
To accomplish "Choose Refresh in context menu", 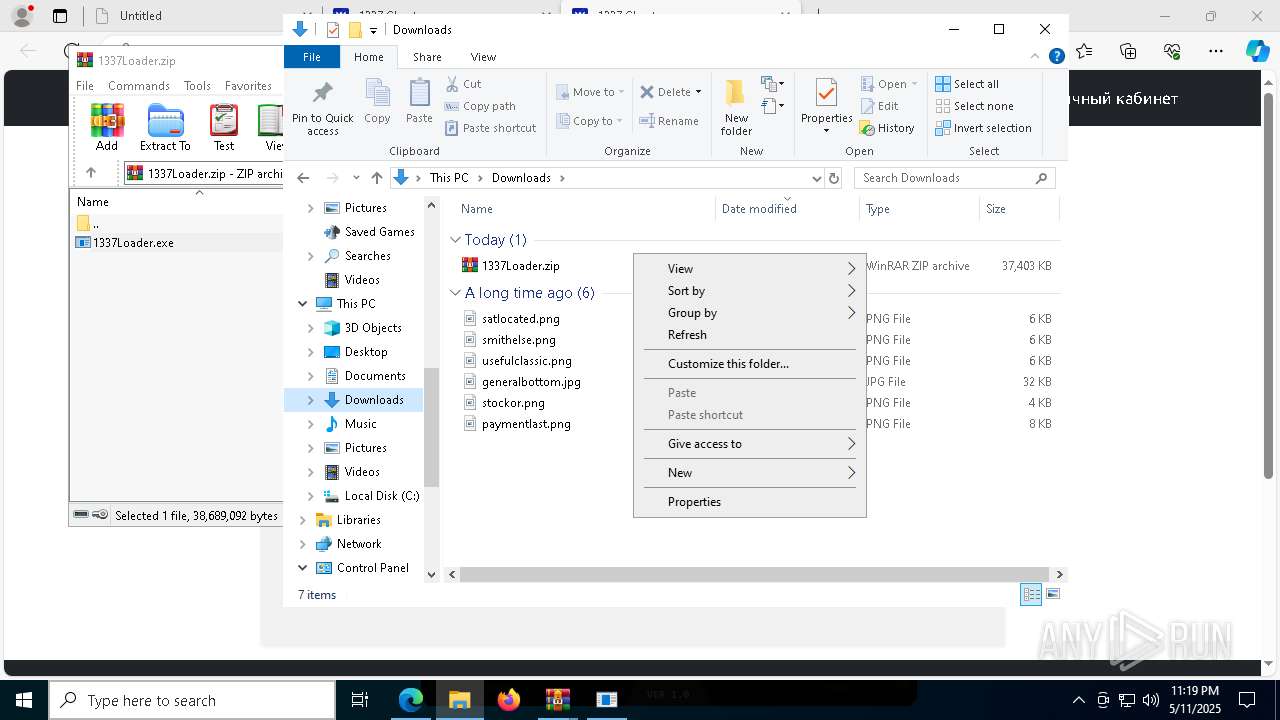I will click(750, 335).
